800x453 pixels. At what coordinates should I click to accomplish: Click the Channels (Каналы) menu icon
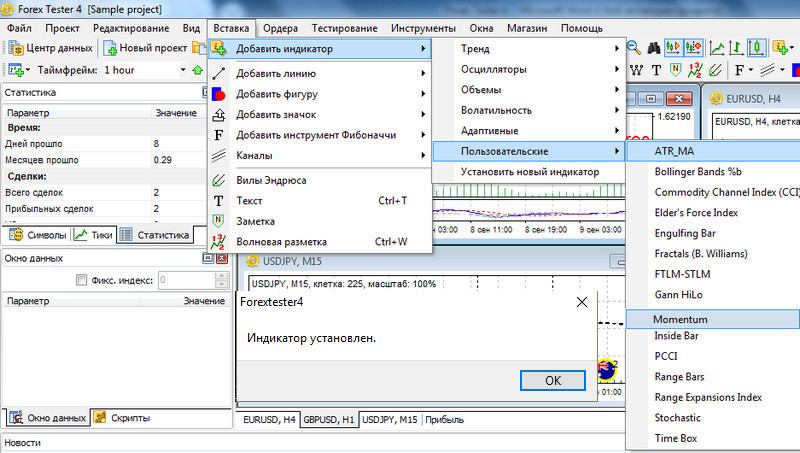point(218,156)
